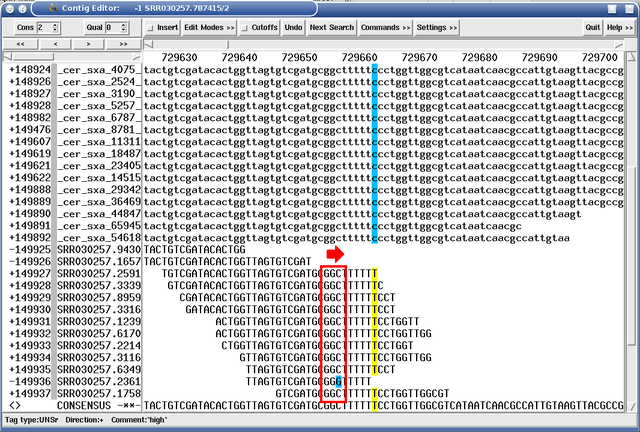Viewport: 640px width, 432px height.
Task: Click the vertical scrollbar down arrow
Action: 632,406
